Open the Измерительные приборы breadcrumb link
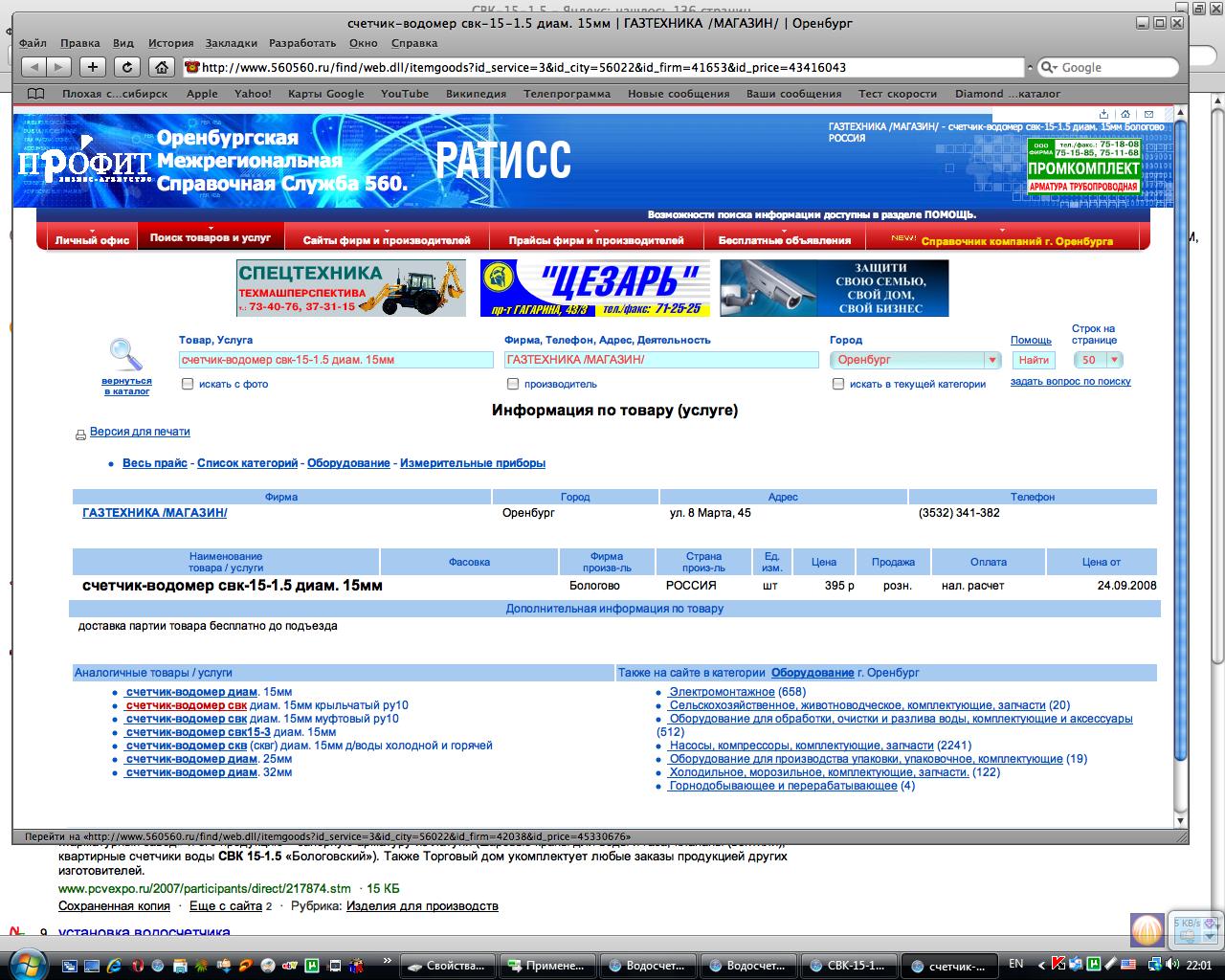This screenshot has height=980, width=1225. pos(473,463)
